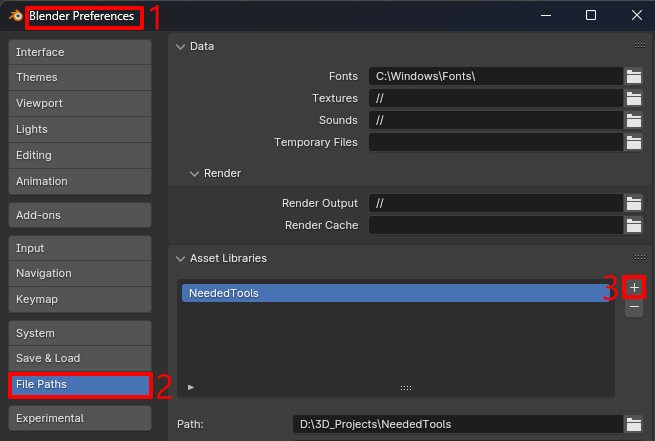The height and width of the screenshot is (441, 655).
Task: Select the File Paths tab
Action: click(x=80, y=385)
